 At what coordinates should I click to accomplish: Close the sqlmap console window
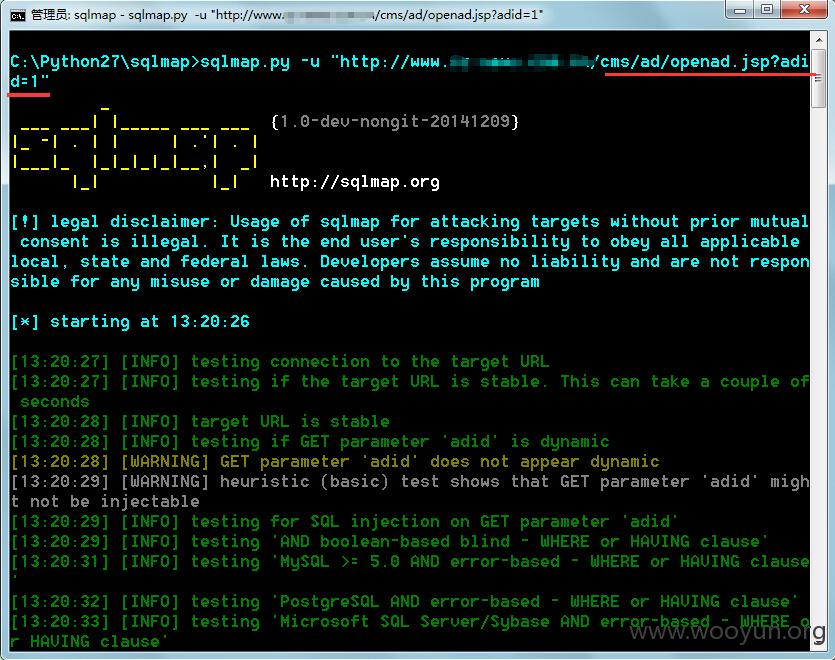point(805,9)
